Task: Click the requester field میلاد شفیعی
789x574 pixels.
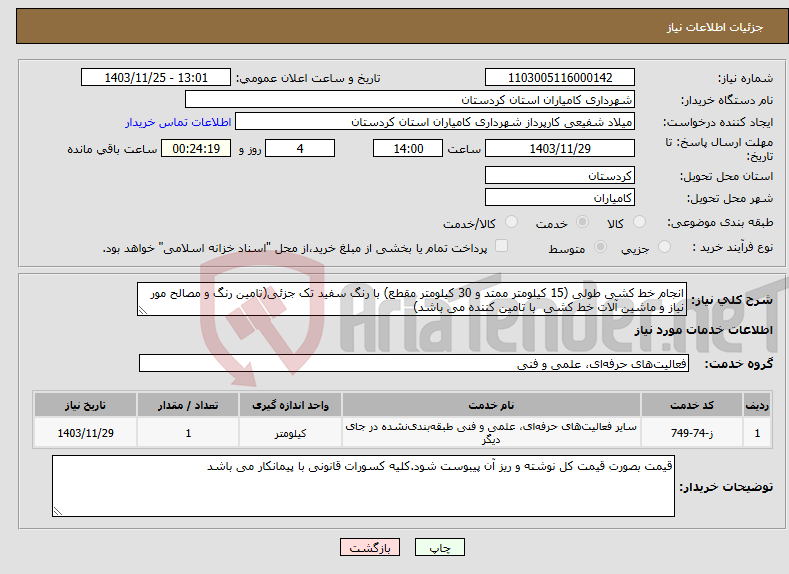Action: coord(435,122)
